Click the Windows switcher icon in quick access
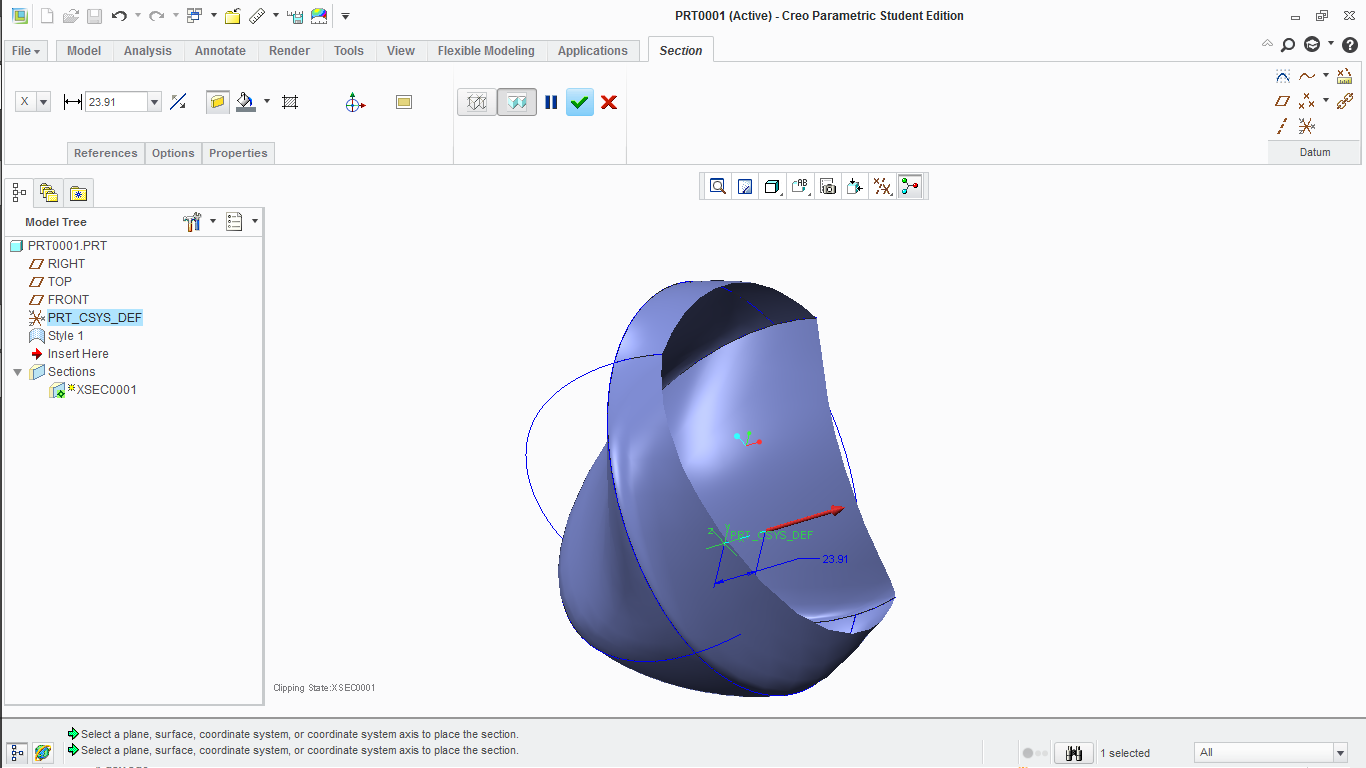The height and width of the screenshot is (768, 1366). (x=195, y=16)
